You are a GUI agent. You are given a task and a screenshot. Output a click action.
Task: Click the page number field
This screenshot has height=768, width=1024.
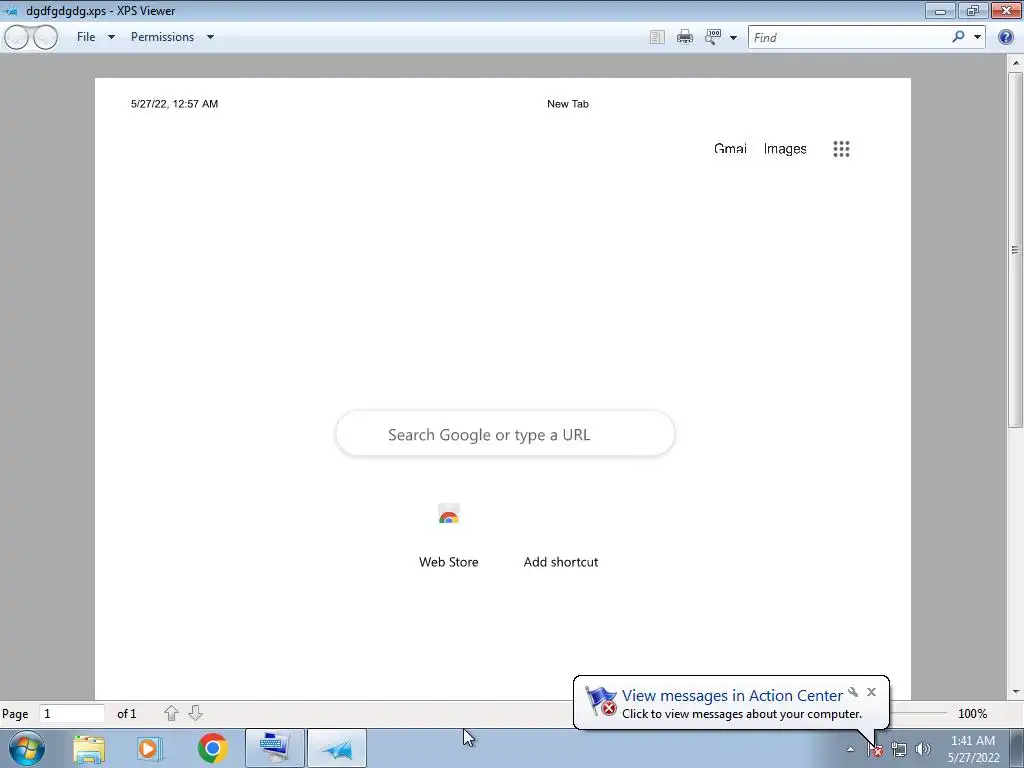click(72, 714)
